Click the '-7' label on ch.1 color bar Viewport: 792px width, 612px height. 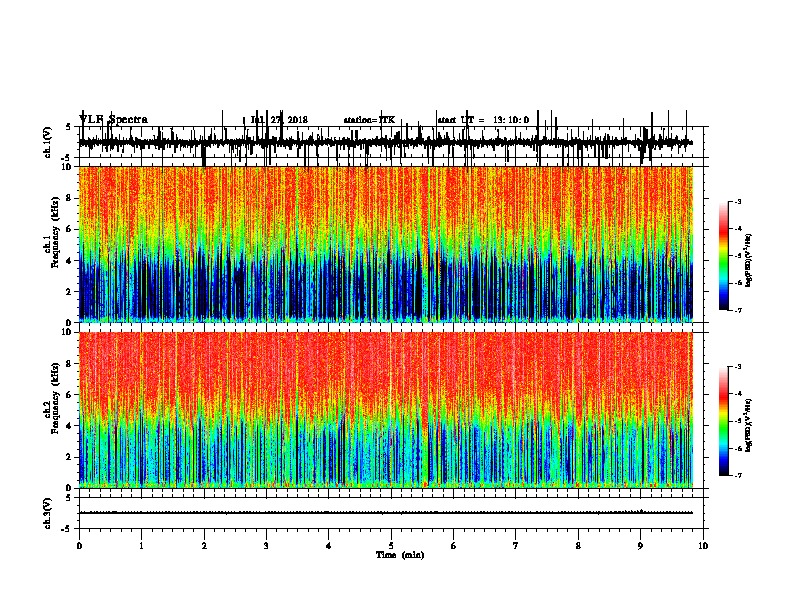click(738, 310)
